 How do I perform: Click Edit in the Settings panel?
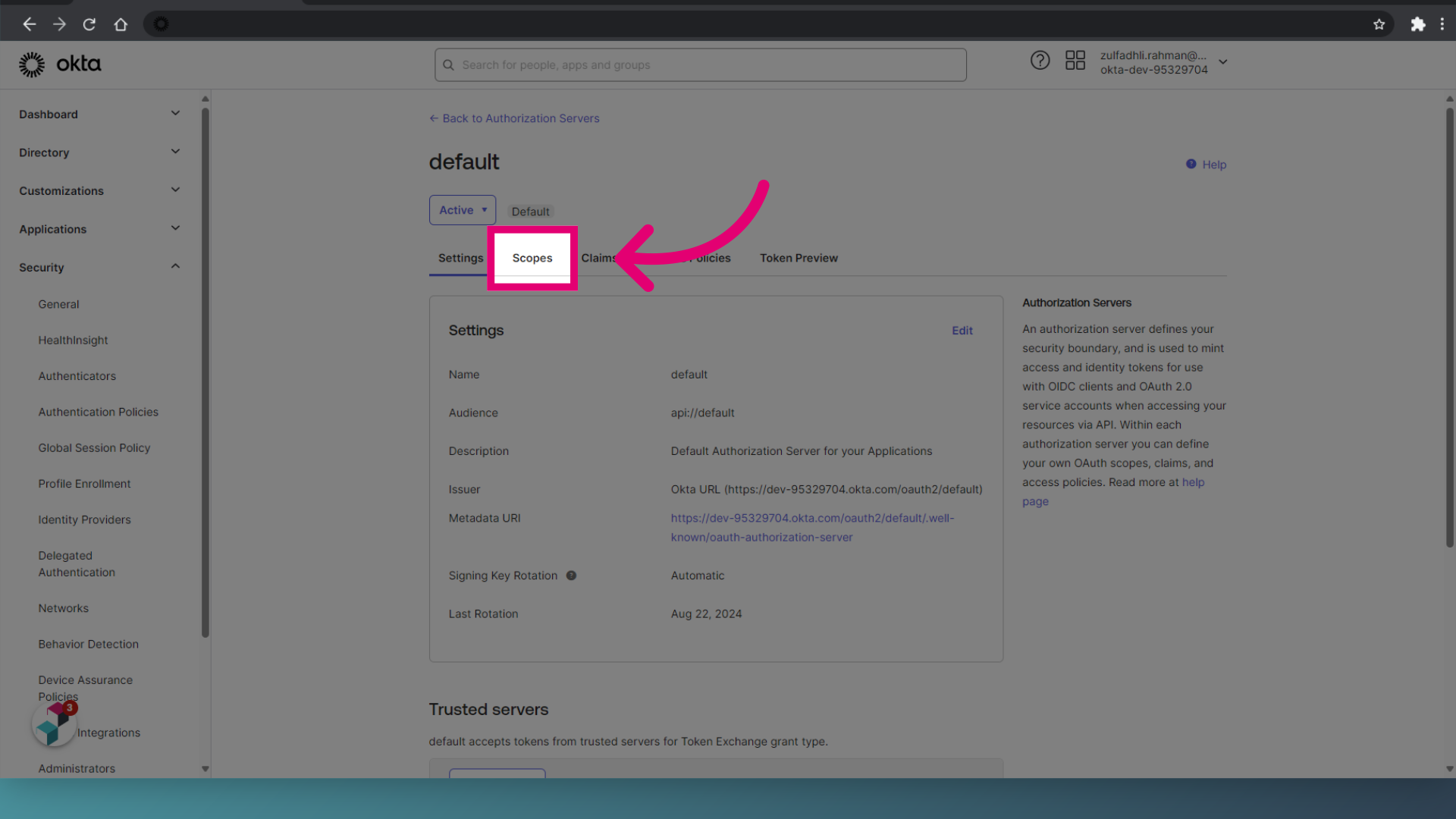(x=962, y=331)
